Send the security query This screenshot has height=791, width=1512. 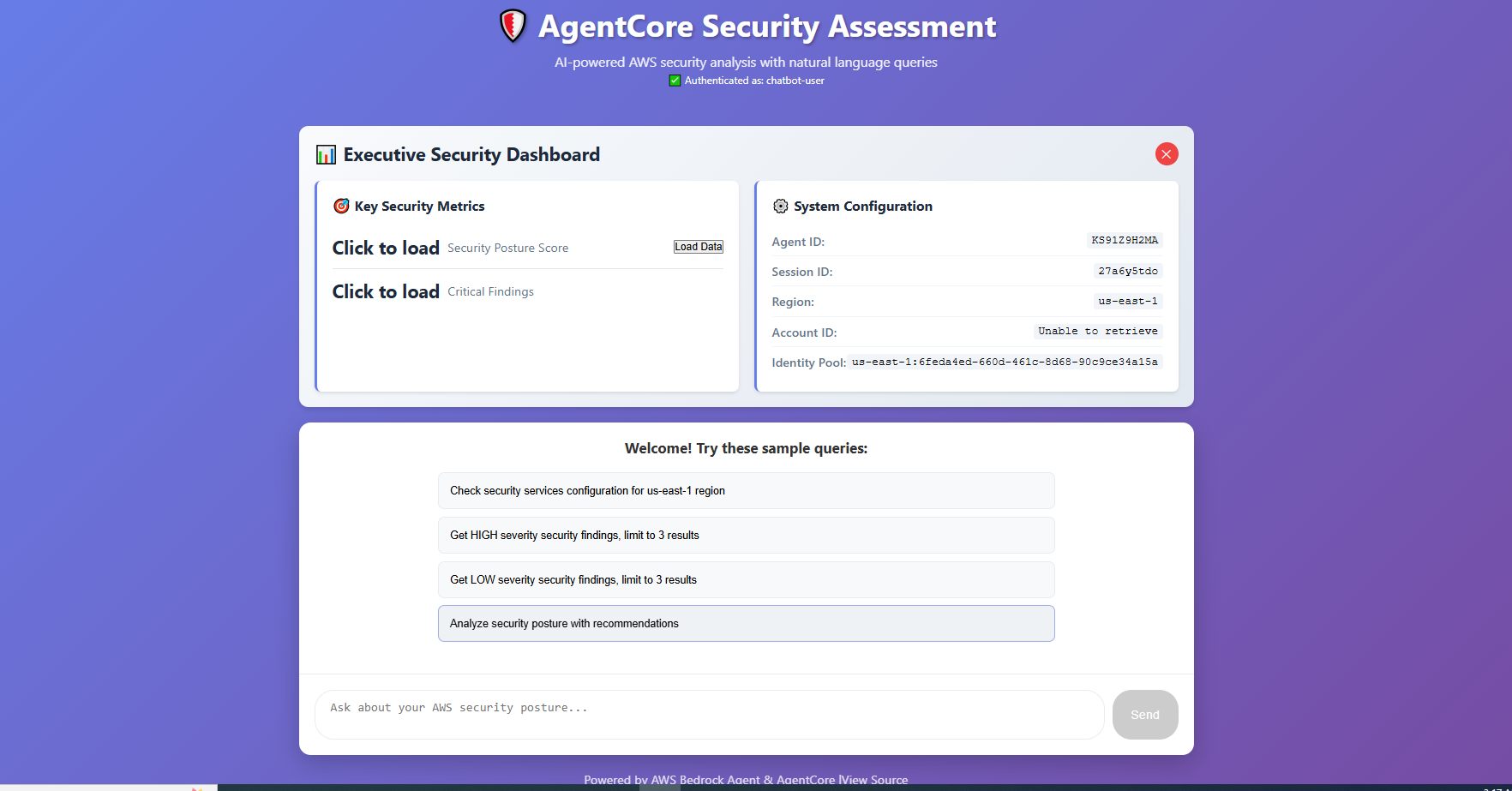pyautogui.click(x=1145, y=715)
